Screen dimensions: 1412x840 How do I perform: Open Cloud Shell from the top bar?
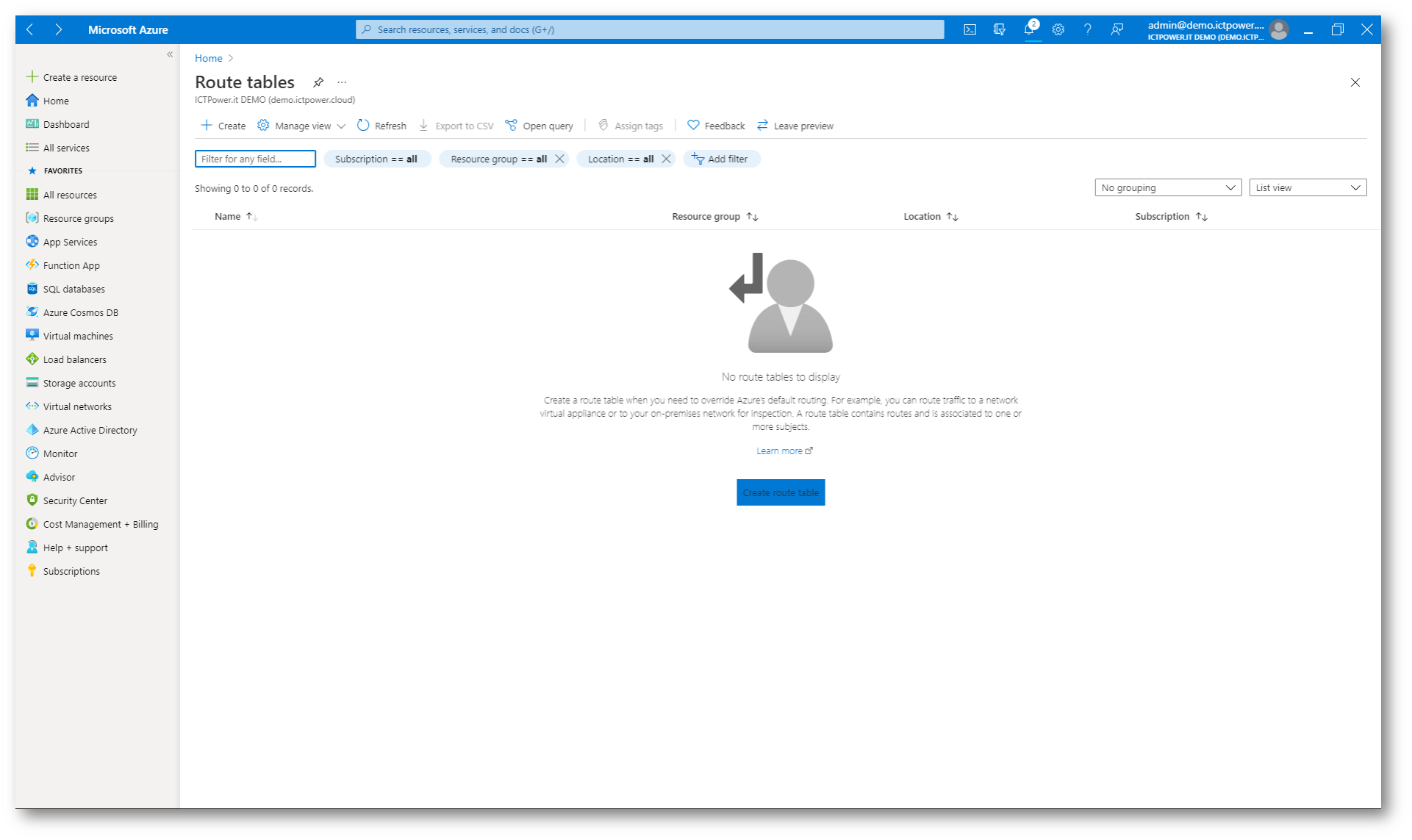tap(970, 29)
